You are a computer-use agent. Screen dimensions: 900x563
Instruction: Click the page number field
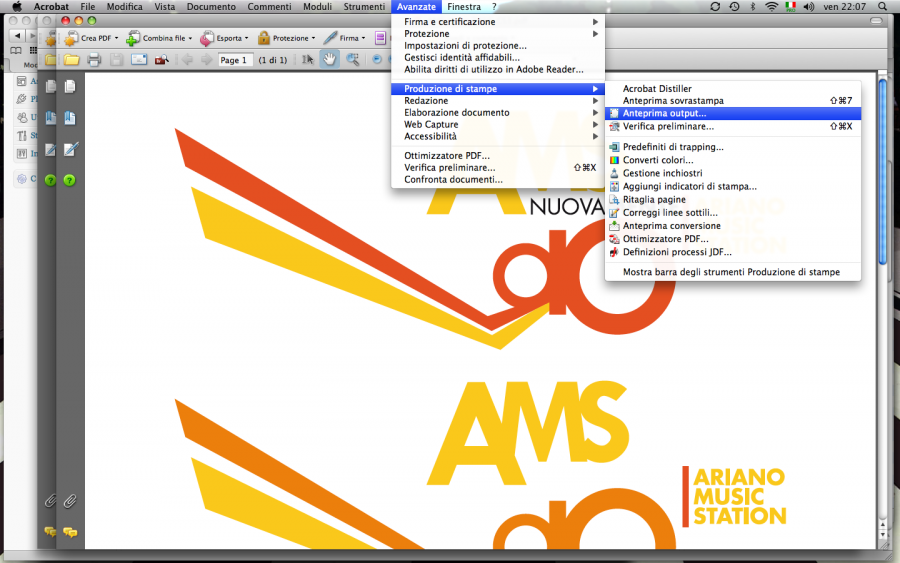(x=233, y=60)
